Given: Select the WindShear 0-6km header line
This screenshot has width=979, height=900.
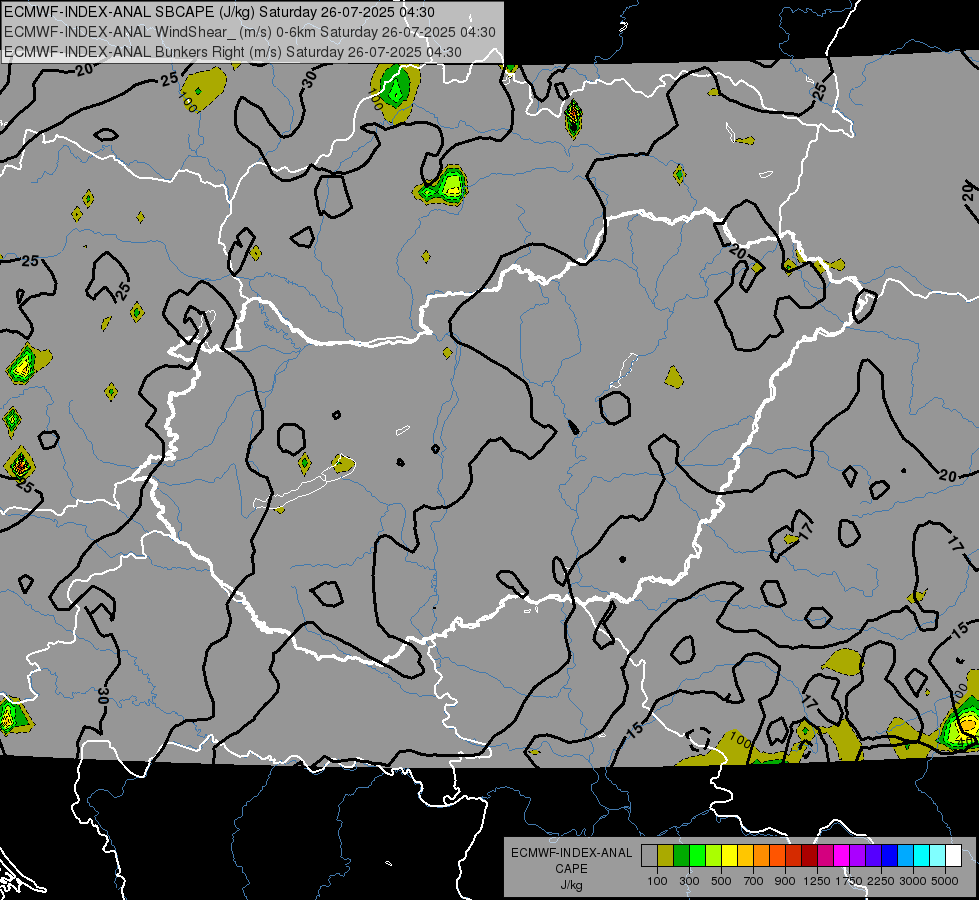Looking at the screenshot, I should [x=250, y=32].
